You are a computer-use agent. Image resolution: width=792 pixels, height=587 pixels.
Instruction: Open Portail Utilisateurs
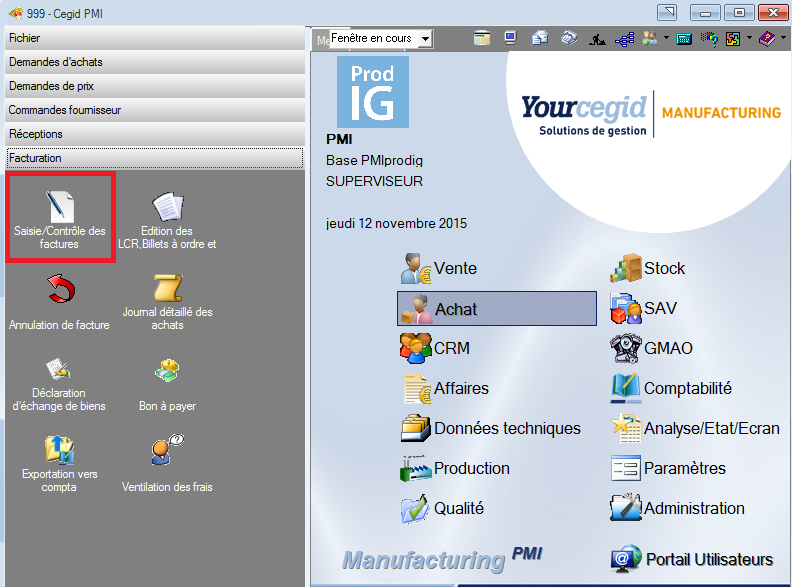point(692,559)
